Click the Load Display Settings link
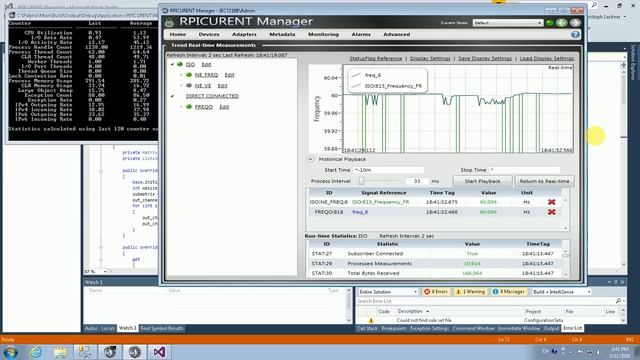The width and height of the screenshot is (640, 360). [547, 58]
